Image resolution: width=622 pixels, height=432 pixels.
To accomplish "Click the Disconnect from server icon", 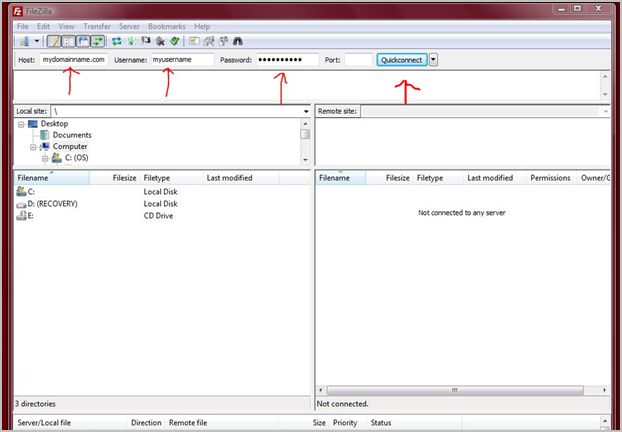I will point(160,41).
